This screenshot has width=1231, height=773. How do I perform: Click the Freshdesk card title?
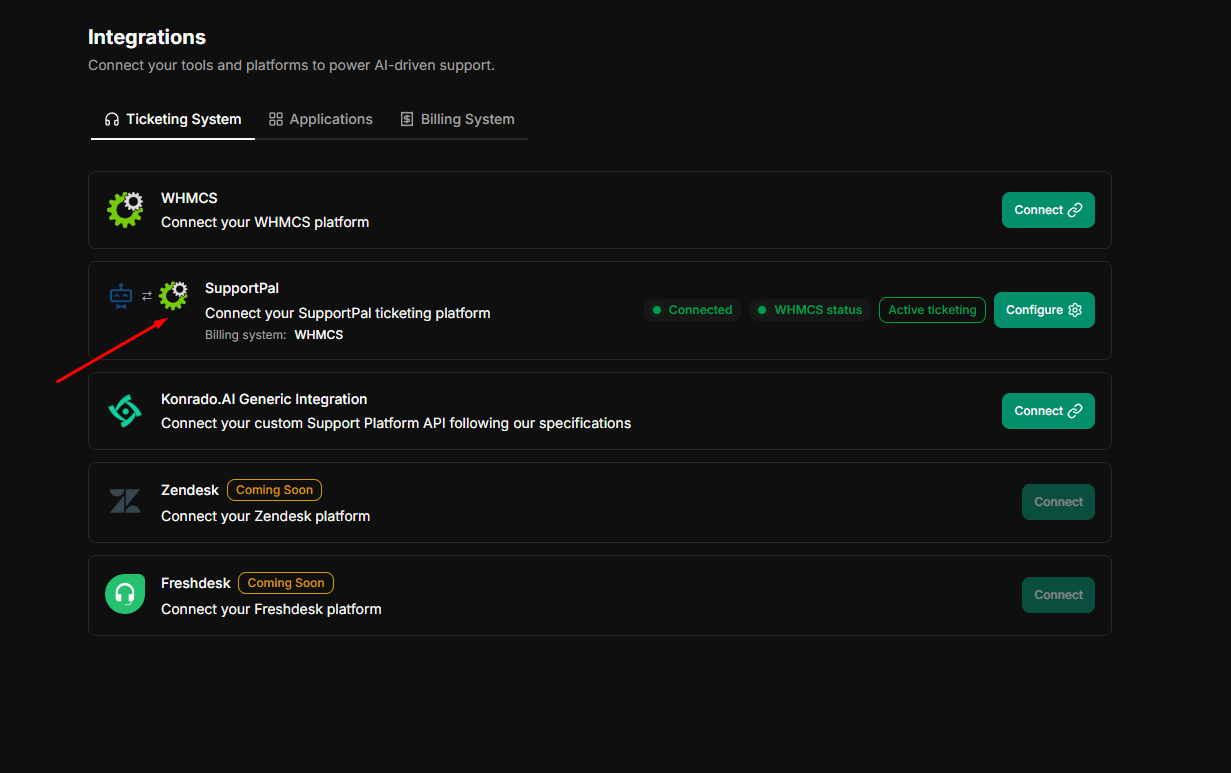point(196,583)
